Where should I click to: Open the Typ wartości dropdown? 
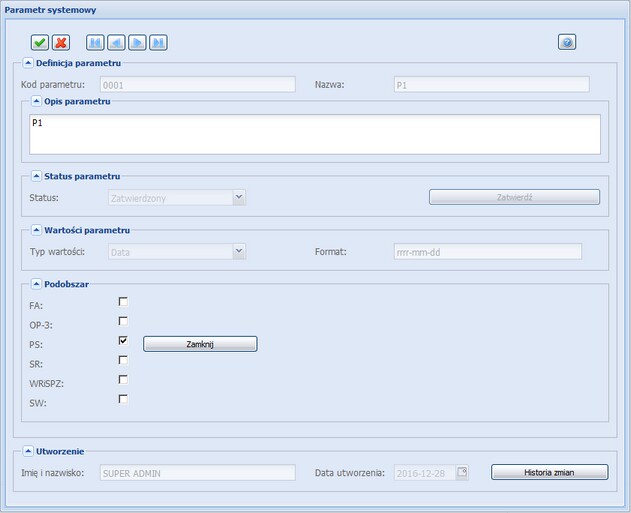pyautogui.click(x=239, y=252)
